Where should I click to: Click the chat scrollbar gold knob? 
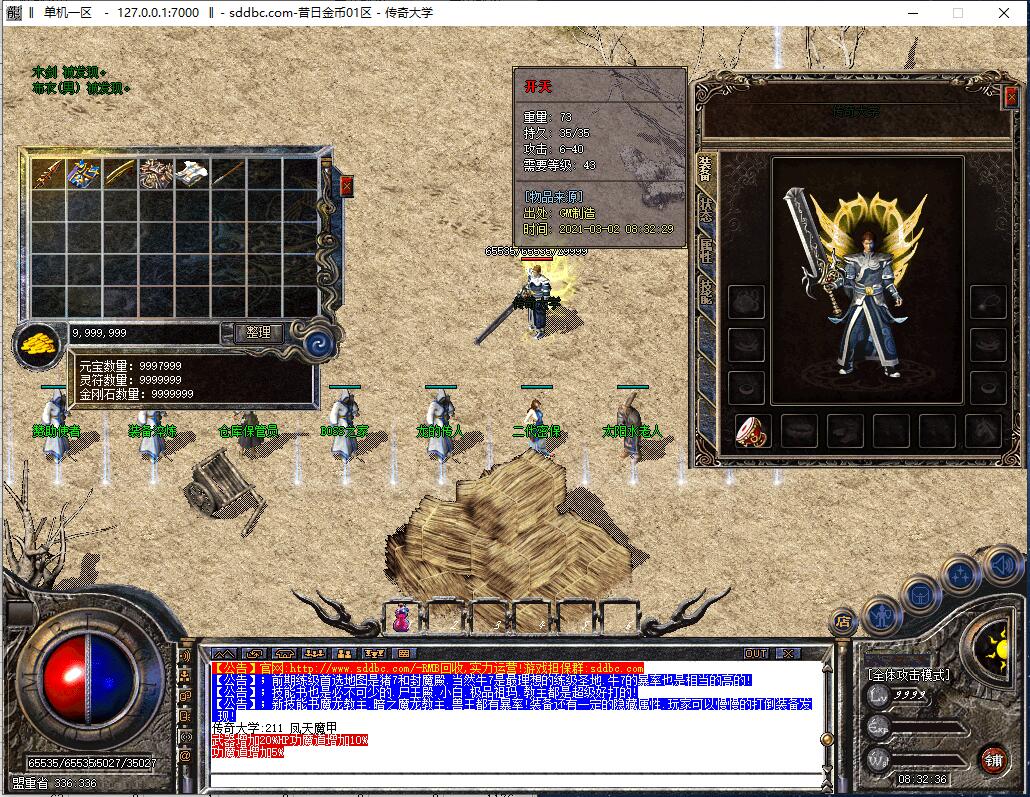tap(827, 739)
